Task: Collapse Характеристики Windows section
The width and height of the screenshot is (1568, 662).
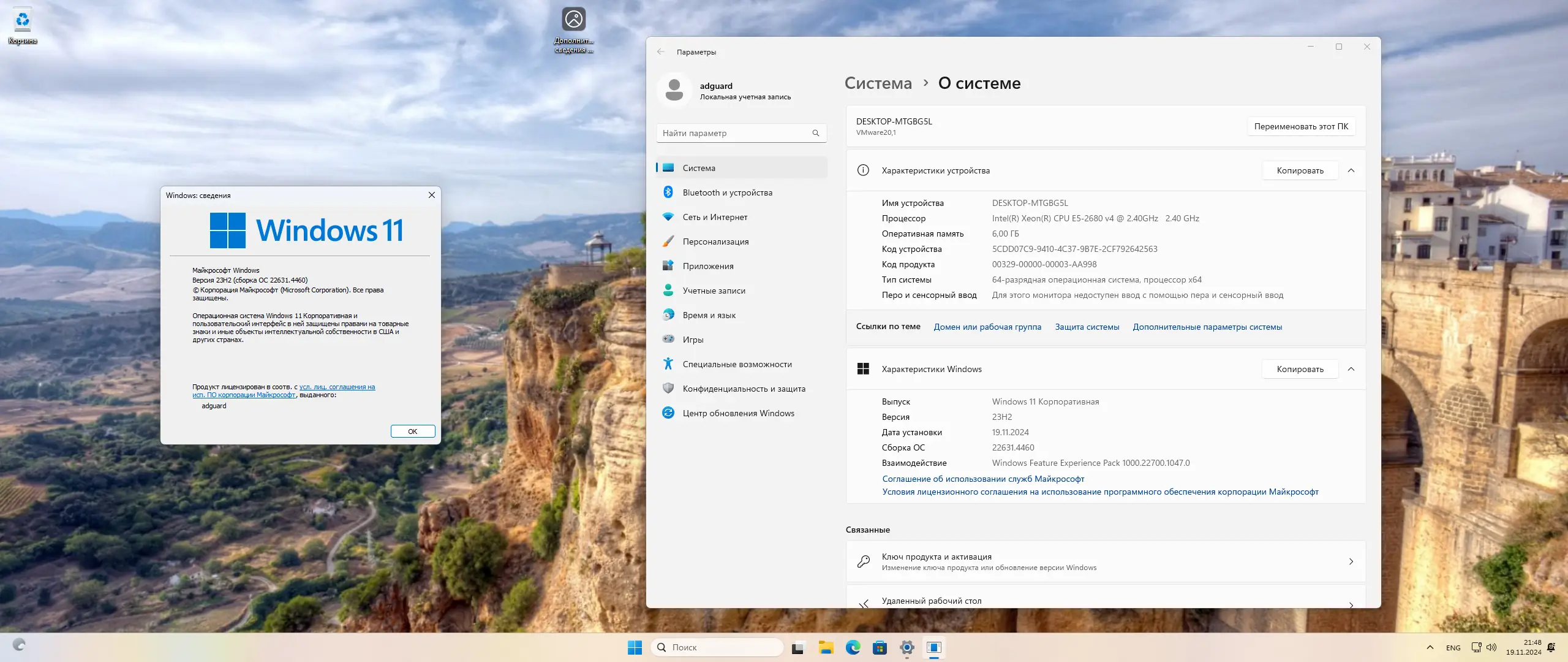Action: click(1351, 369)
